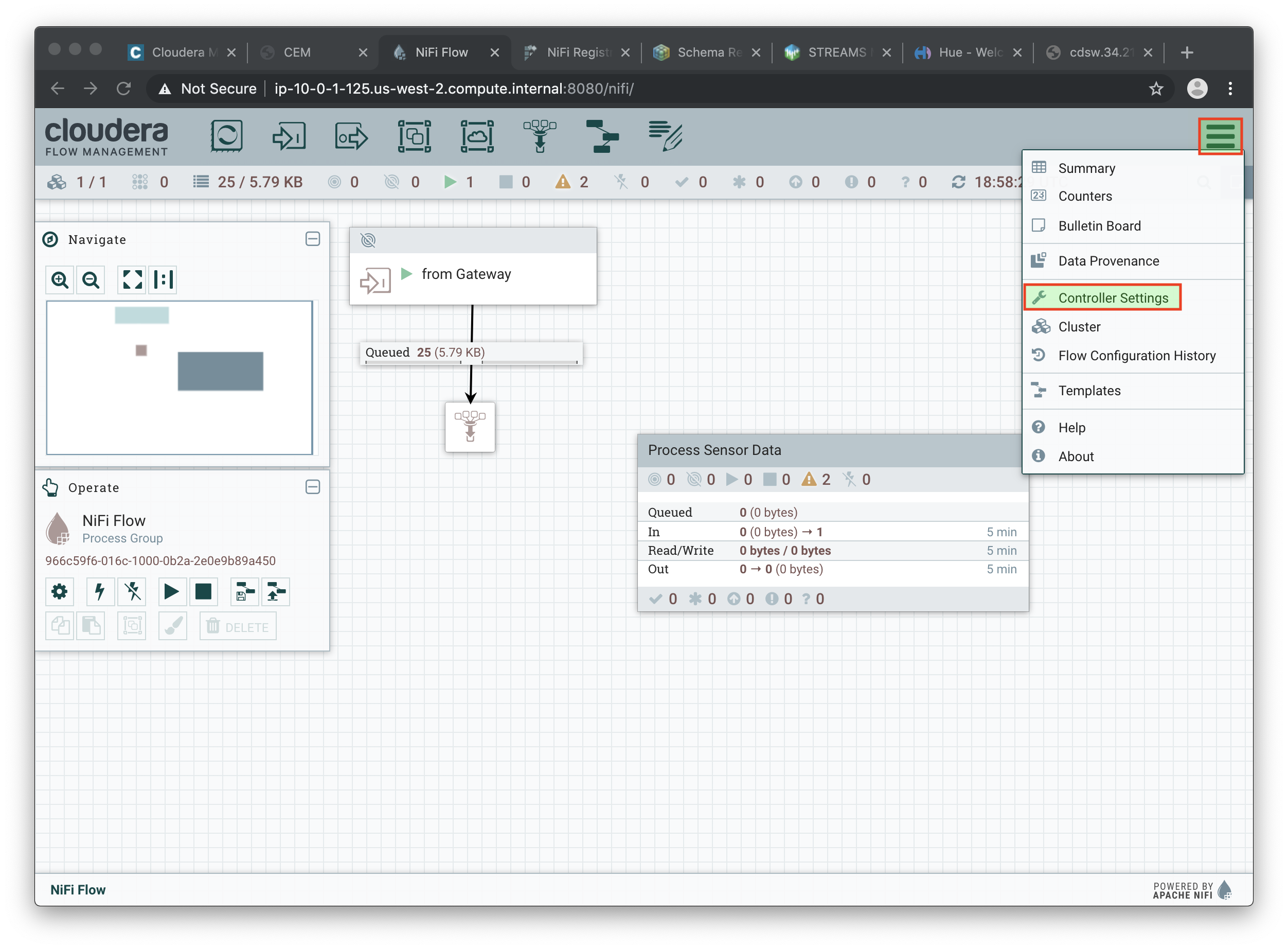Open Flow Configuration History menu item
The height and width of the screenshot is (949, 1288).
tap(1136, 356)
